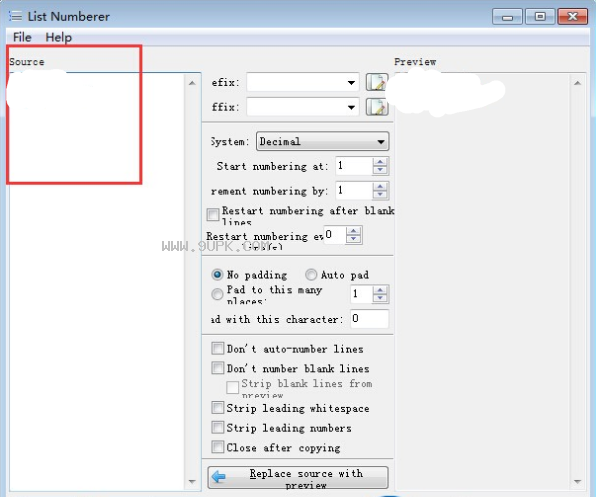Open the File menu

pos(22,37)
